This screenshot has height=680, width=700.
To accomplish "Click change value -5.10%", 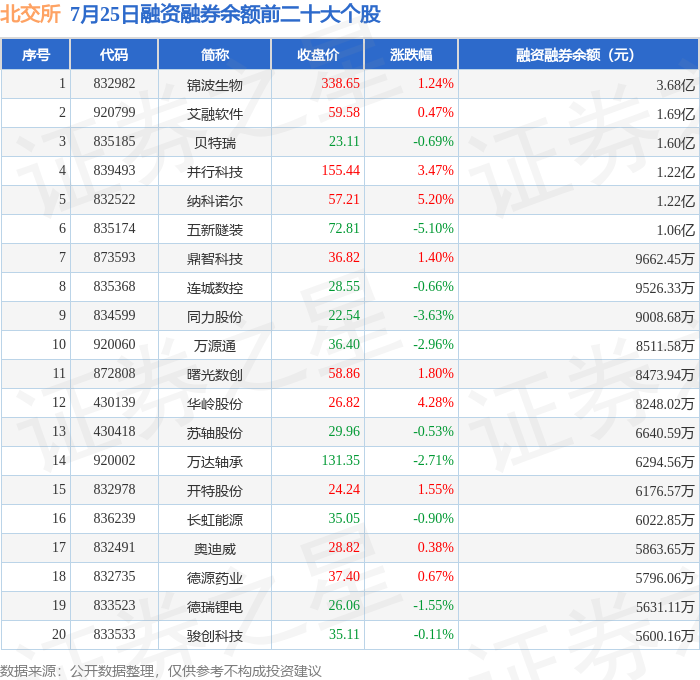I will pyautogui.click(x=433, y=229).
